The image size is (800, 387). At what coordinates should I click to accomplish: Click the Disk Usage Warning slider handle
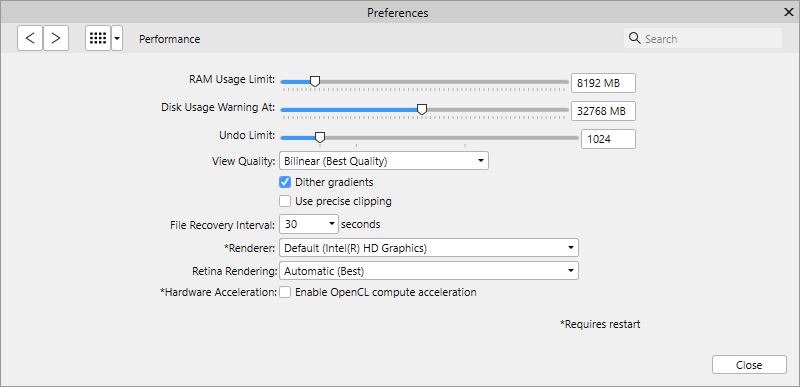(422, 110)
